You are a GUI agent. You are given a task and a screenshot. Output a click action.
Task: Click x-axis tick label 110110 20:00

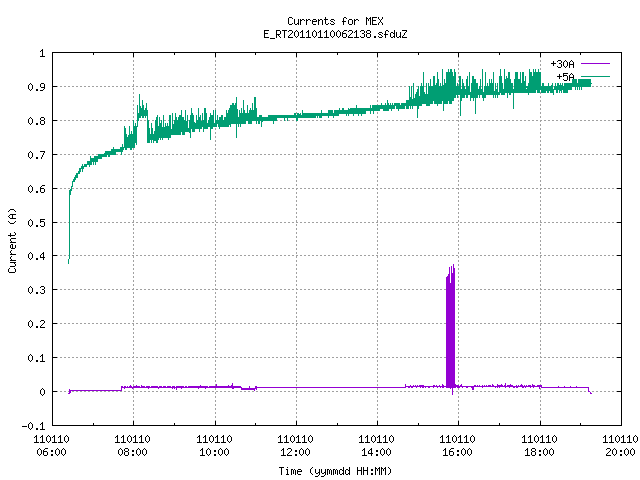coord(620,446)
